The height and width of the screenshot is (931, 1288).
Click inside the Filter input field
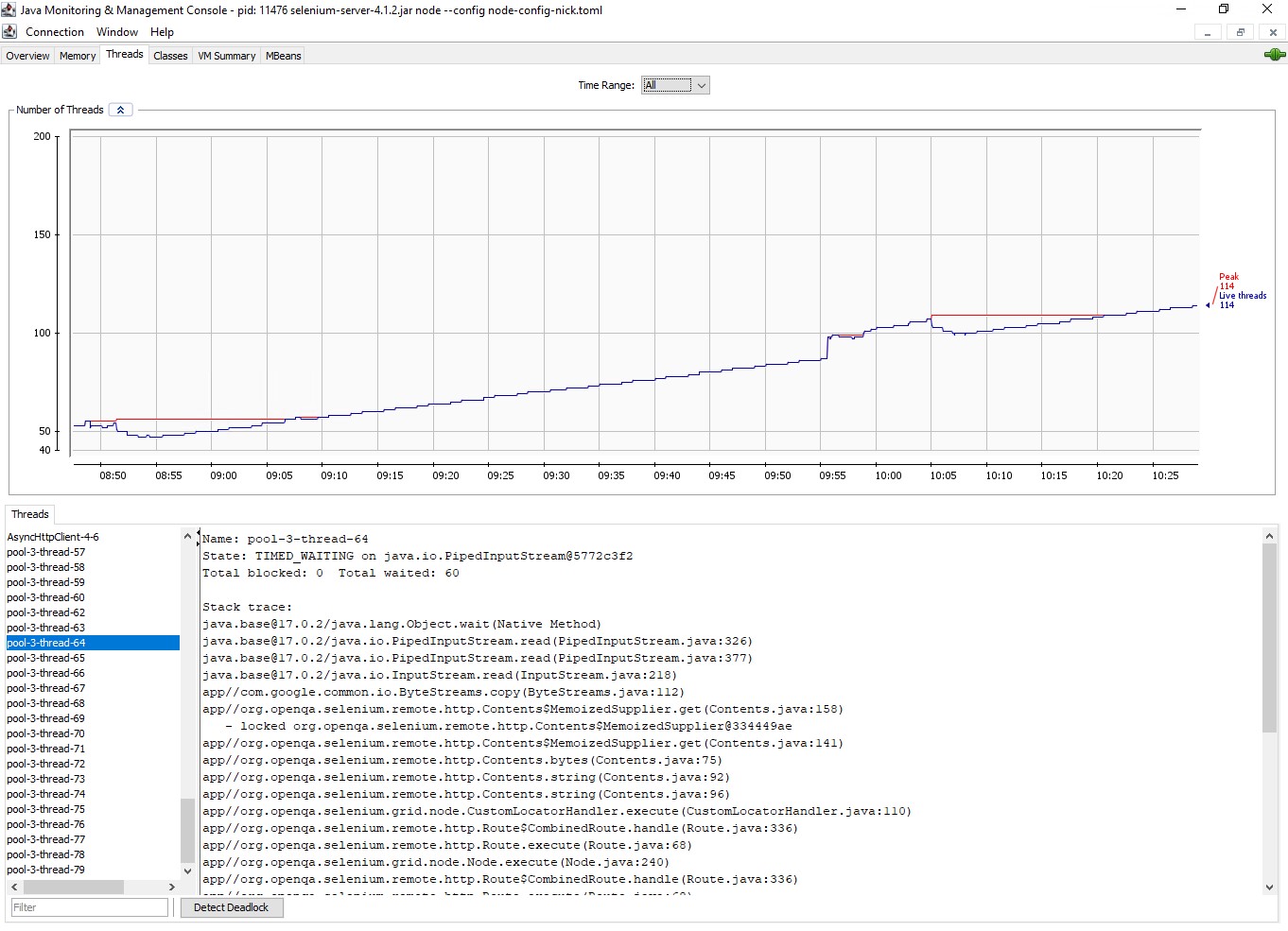coord(89,906)
